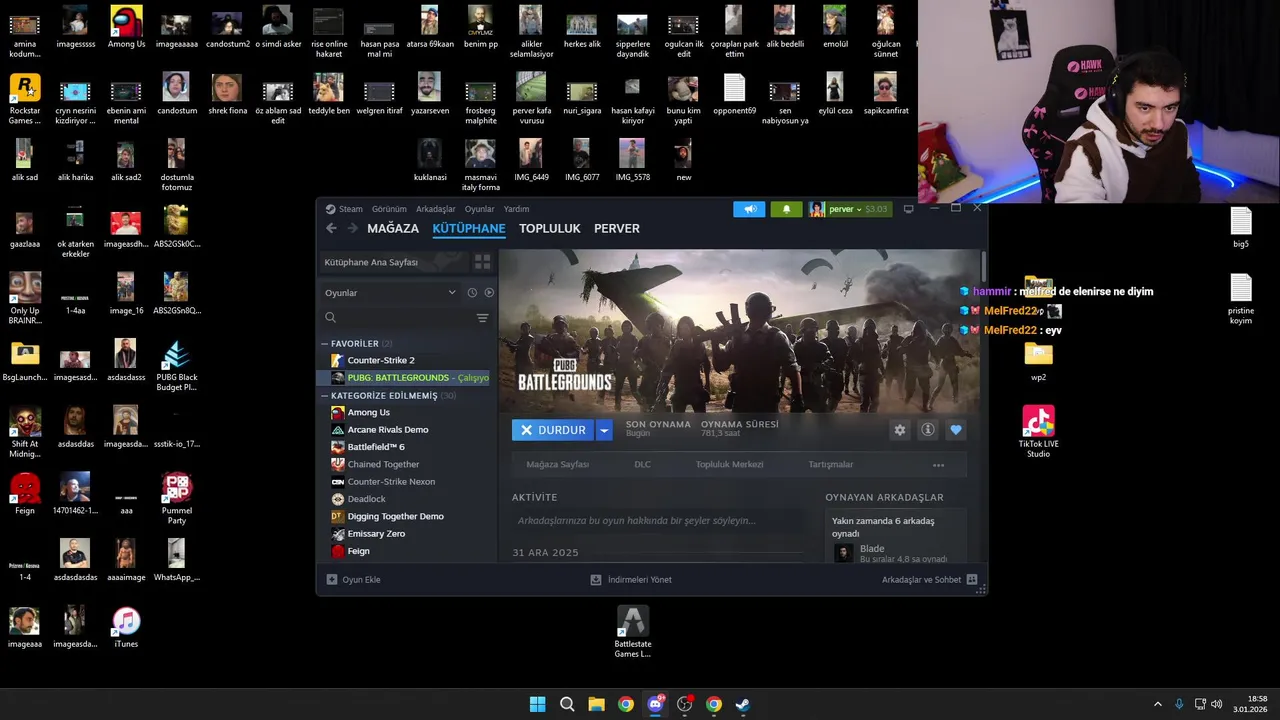Click the ready-to-play filter icon

coord(489,293)
